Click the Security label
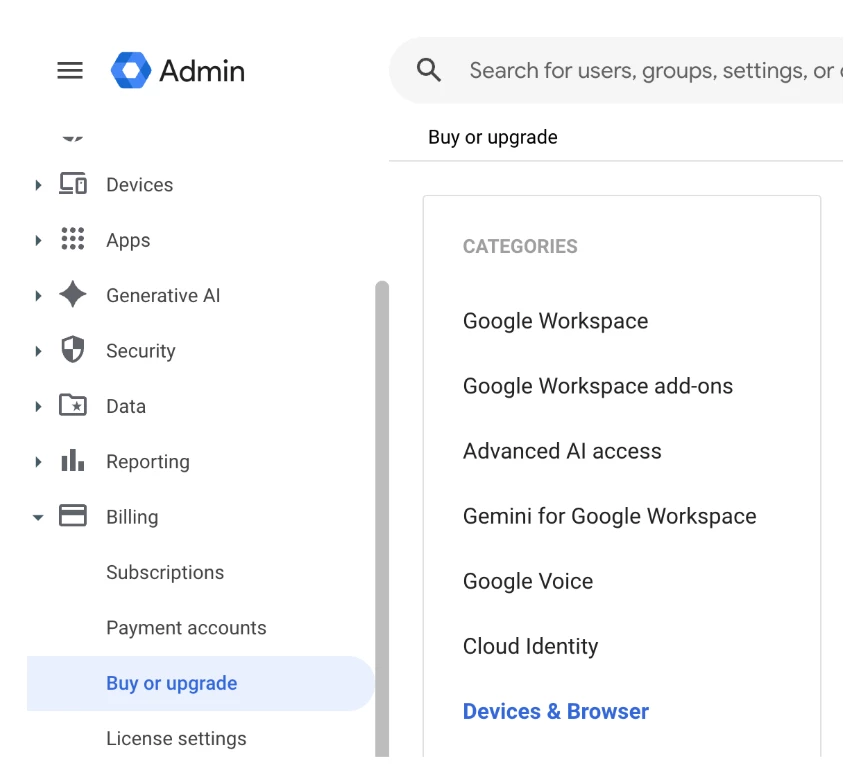Image resolution: width=862 pixels, height=784 pixels. pos(141,351)
